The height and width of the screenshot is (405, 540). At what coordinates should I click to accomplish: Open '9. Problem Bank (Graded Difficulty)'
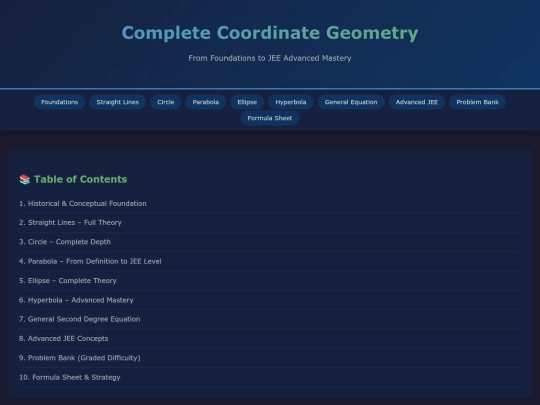pyautogui.click(x=80, y=358)
